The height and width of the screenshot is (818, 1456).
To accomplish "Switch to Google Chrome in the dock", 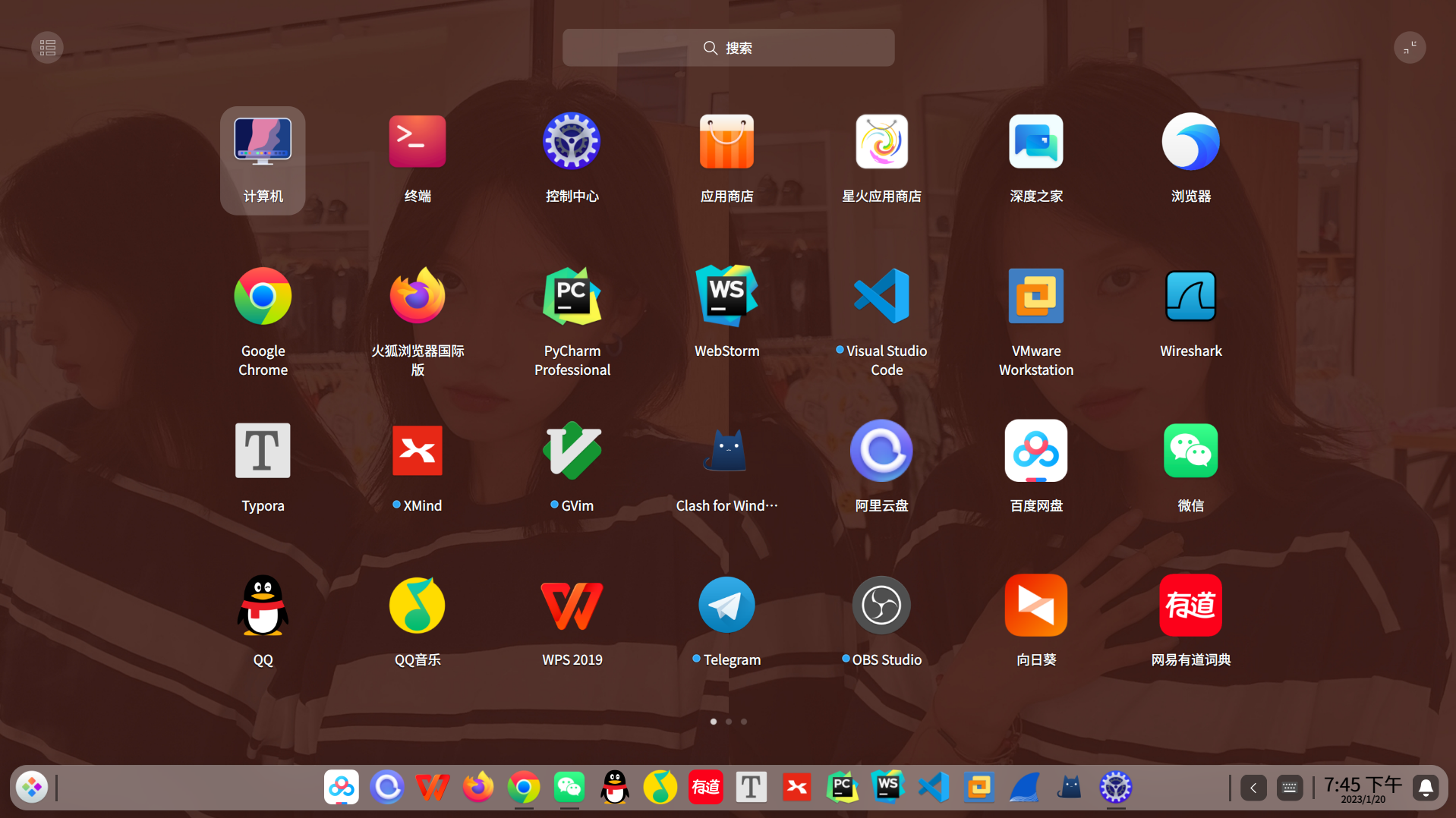I will [x=524, y=788].
